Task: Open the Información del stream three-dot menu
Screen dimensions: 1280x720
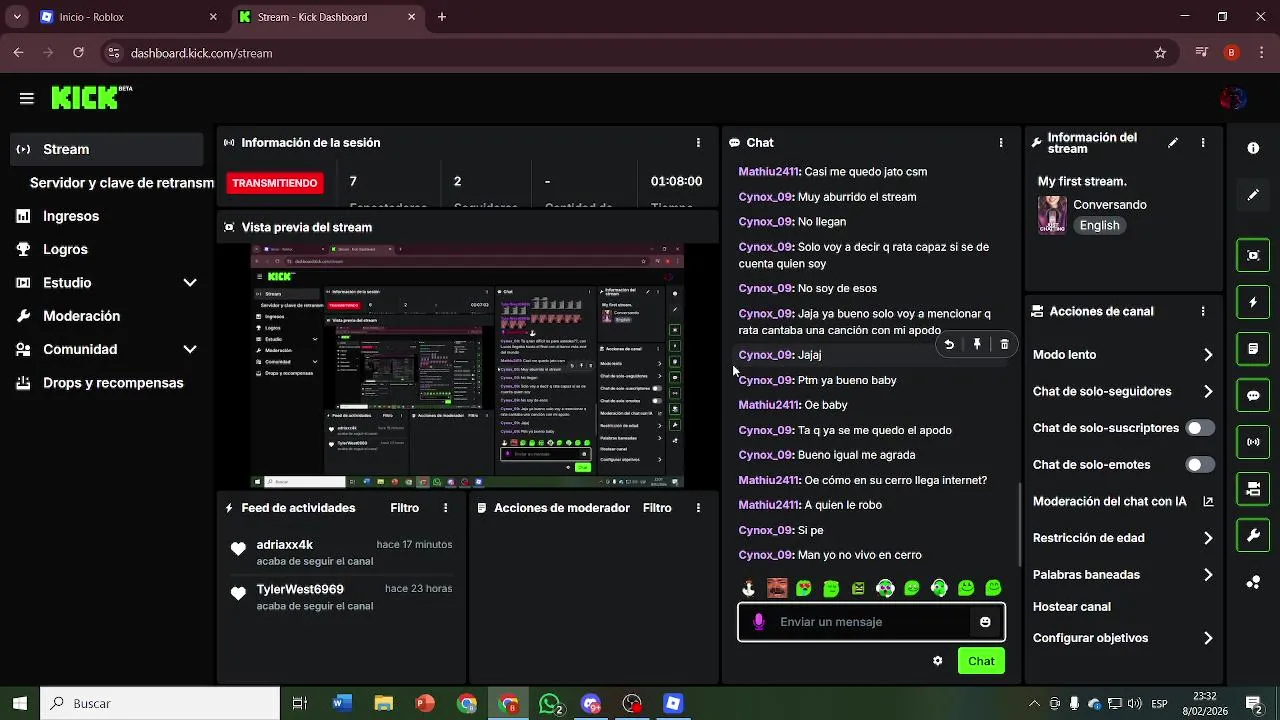Action: tap(1203, 143)
